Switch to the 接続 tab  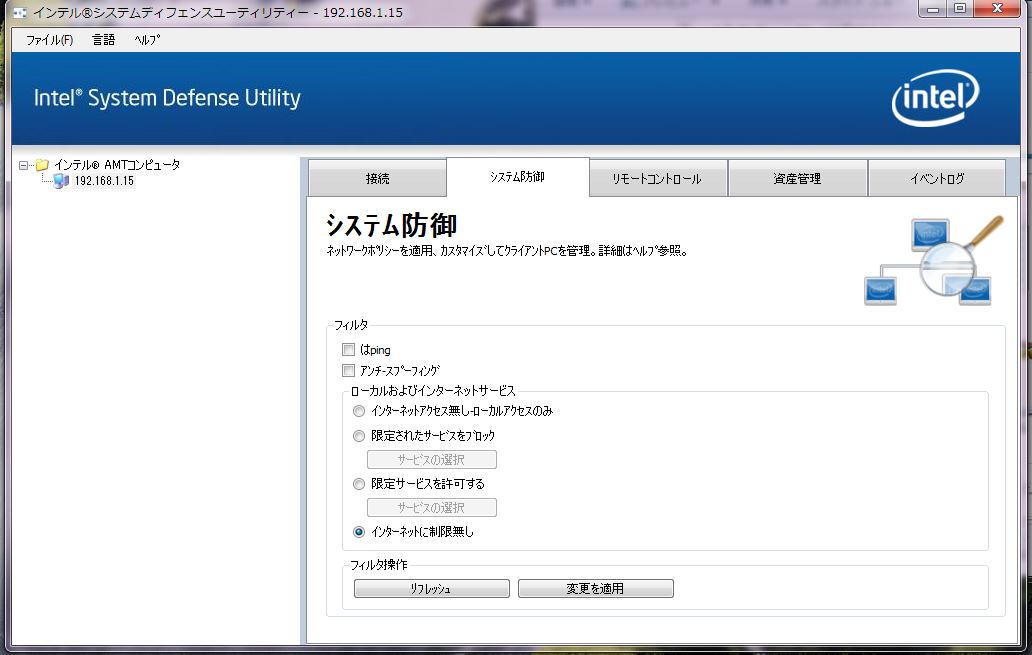click(x=377, y=178)
